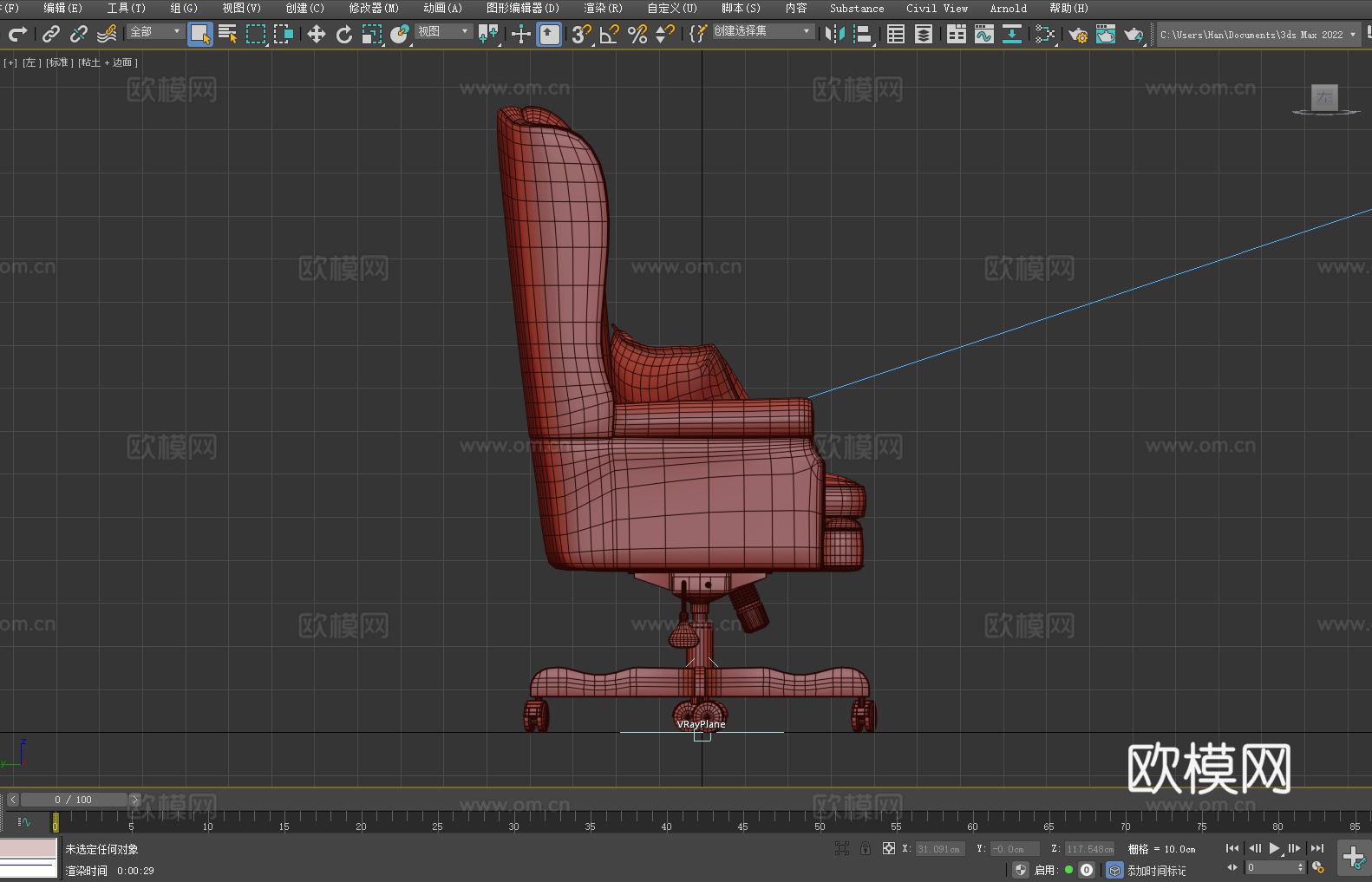
Task: Toggle Isolate Selection icon in status bar
Action: pyautogui.click(x=841, y=848)
